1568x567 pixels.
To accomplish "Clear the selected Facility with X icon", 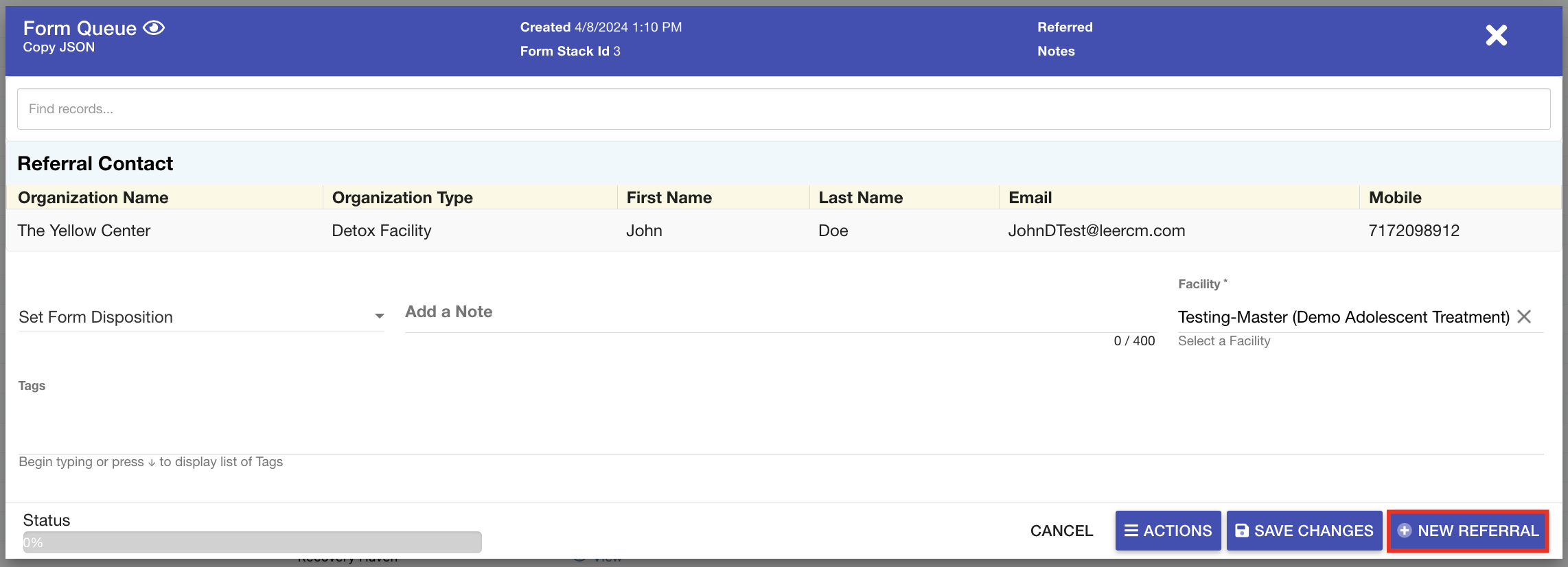I will 1524,316.
